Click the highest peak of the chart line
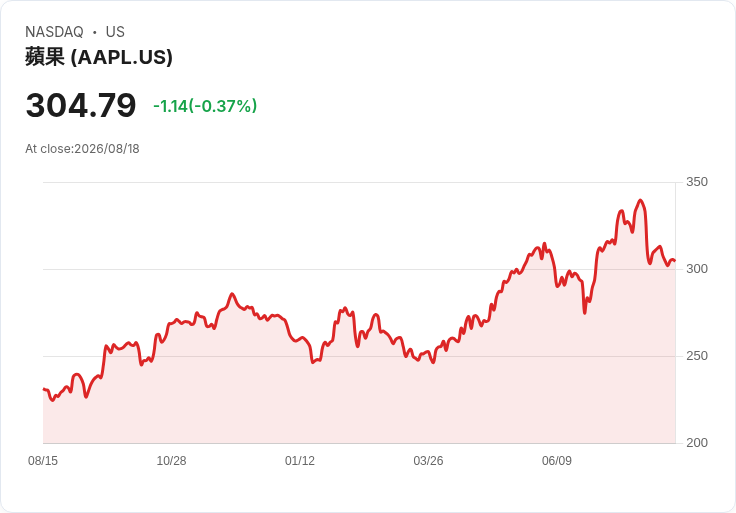 [x=640, y=200]
